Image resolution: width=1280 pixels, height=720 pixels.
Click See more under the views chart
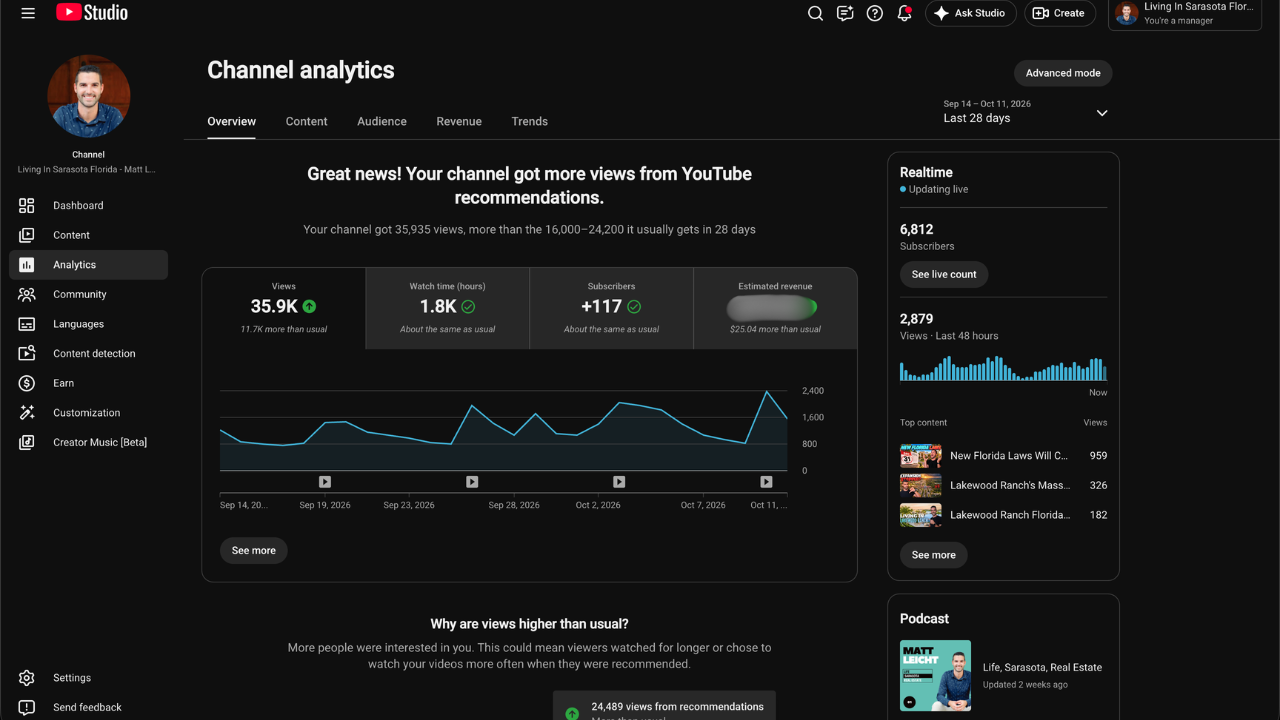coord(254,551)
